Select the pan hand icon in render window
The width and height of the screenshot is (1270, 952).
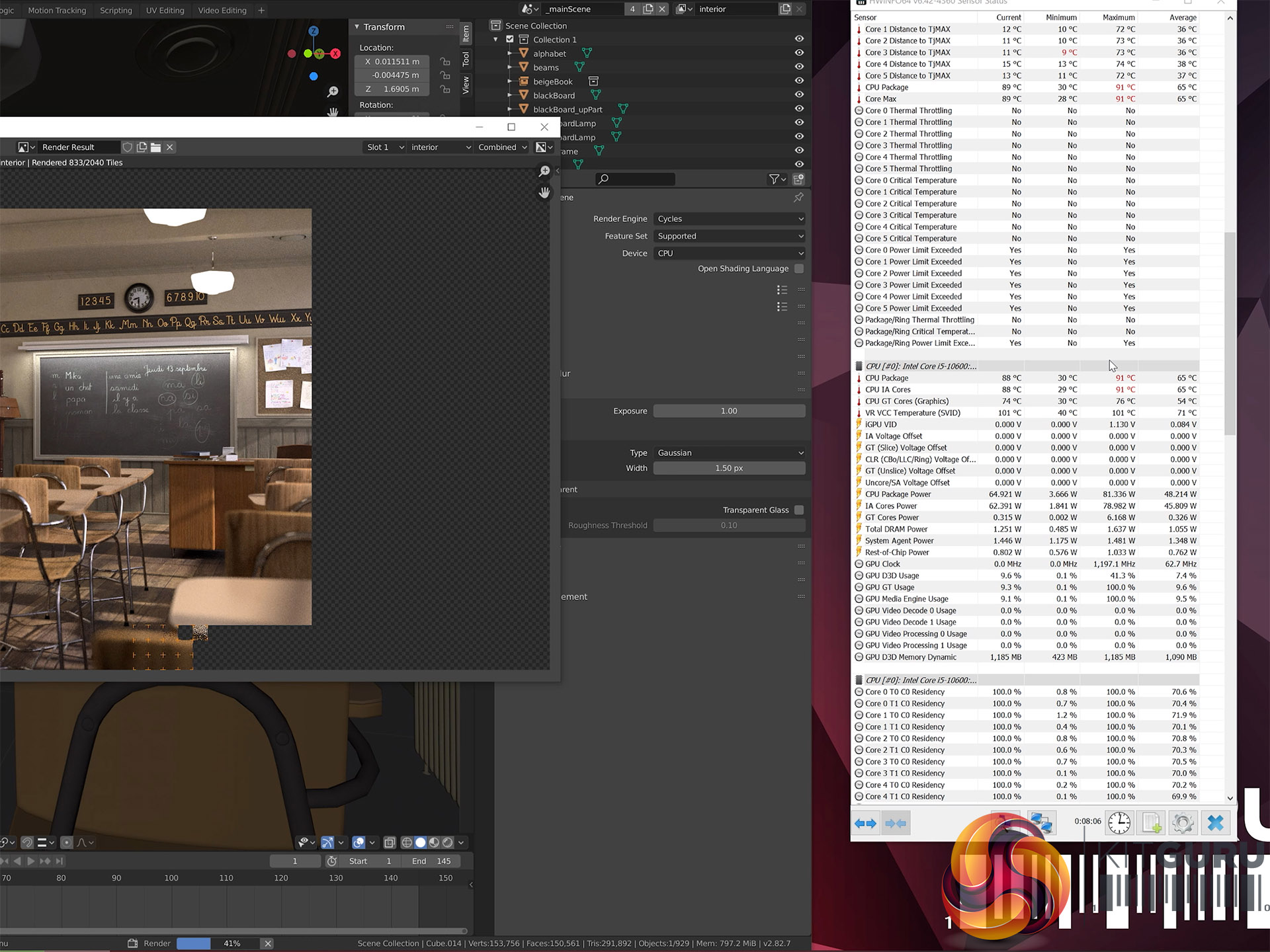point(544,192)
